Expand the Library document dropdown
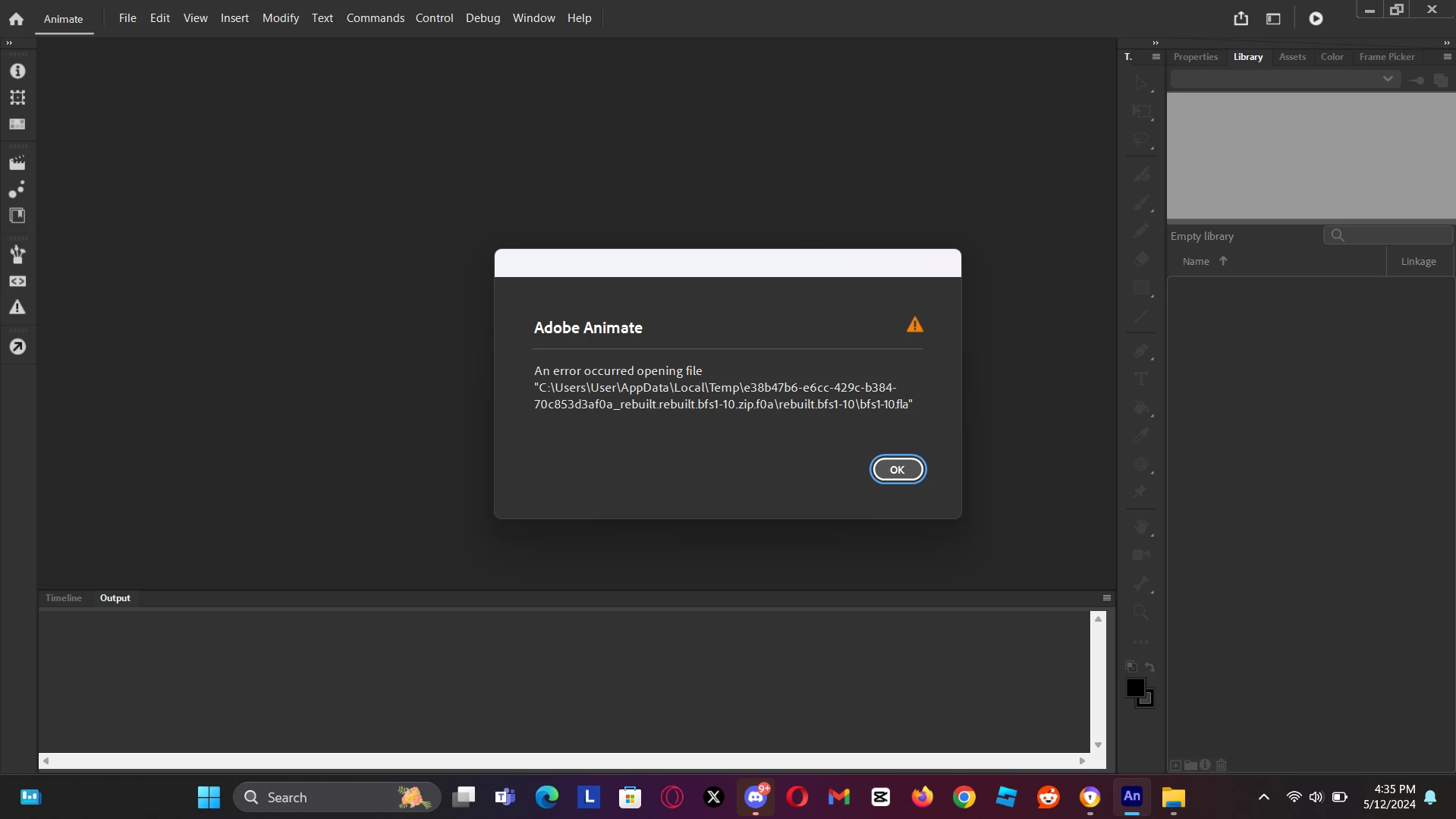Viewport: 1456px width, 819px height. (x=1285, y=79)
